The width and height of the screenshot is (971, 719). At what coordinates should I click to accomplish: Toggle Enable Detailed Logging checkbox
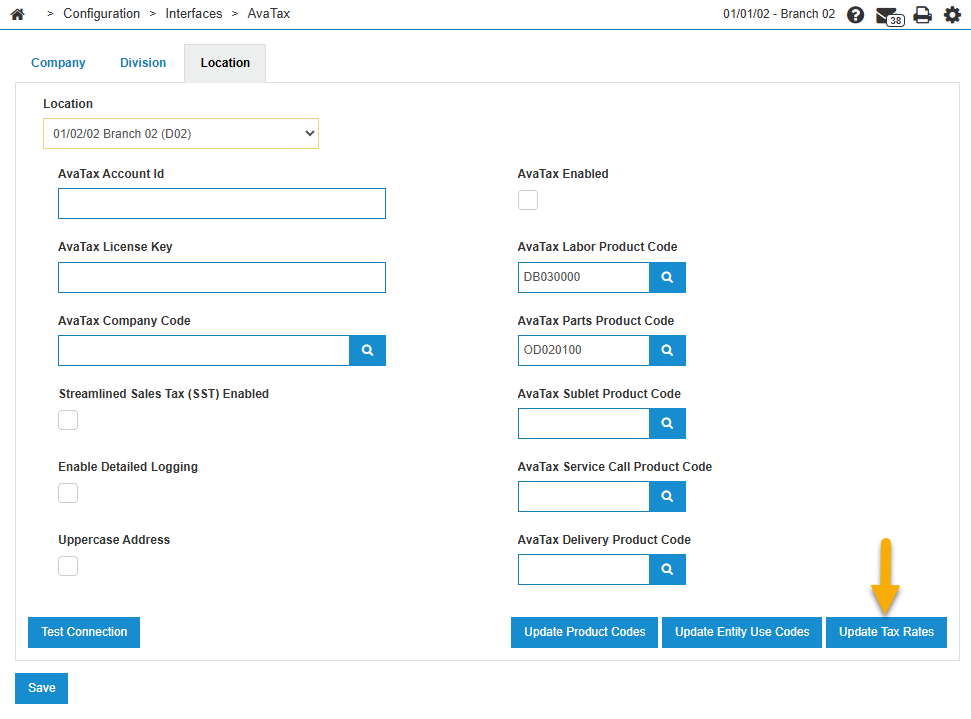68,493
